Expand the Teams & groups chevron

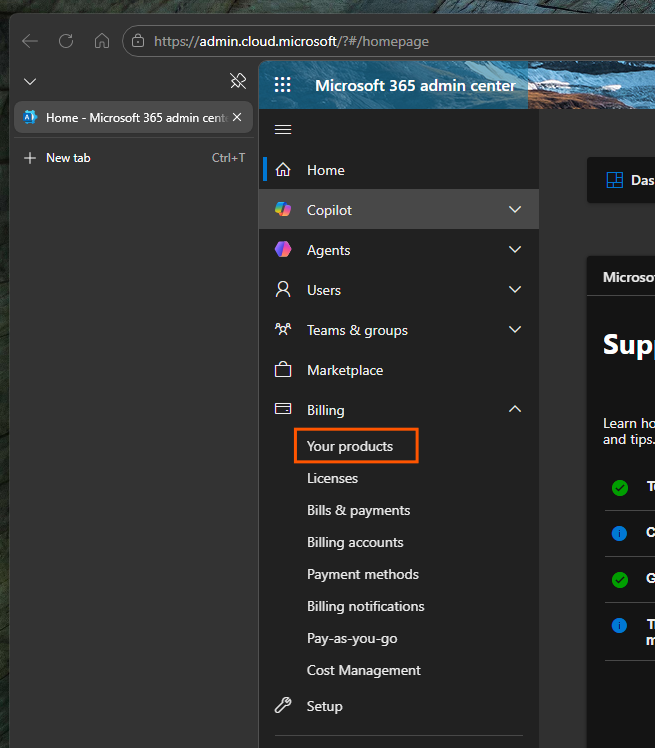(x=515, y=330)
